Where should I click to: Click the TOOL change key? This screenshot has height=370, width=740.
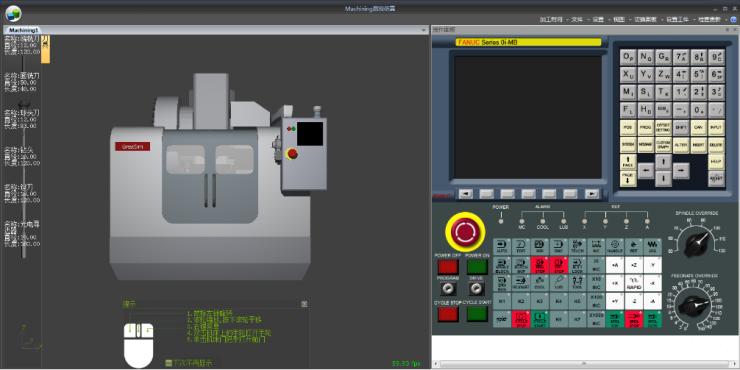click(577, 283)
